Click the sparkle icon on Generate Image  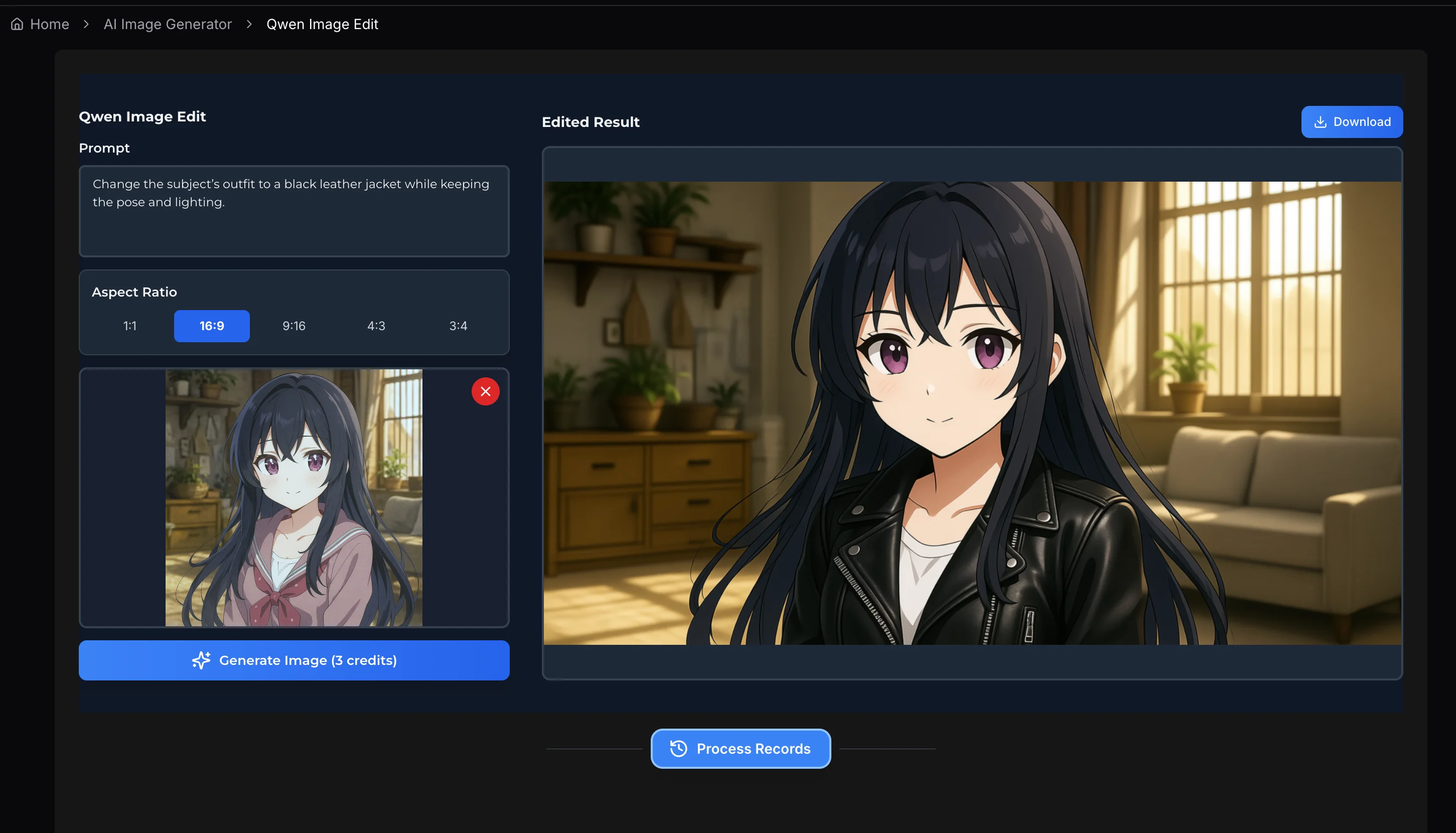[x=201, y=660]
